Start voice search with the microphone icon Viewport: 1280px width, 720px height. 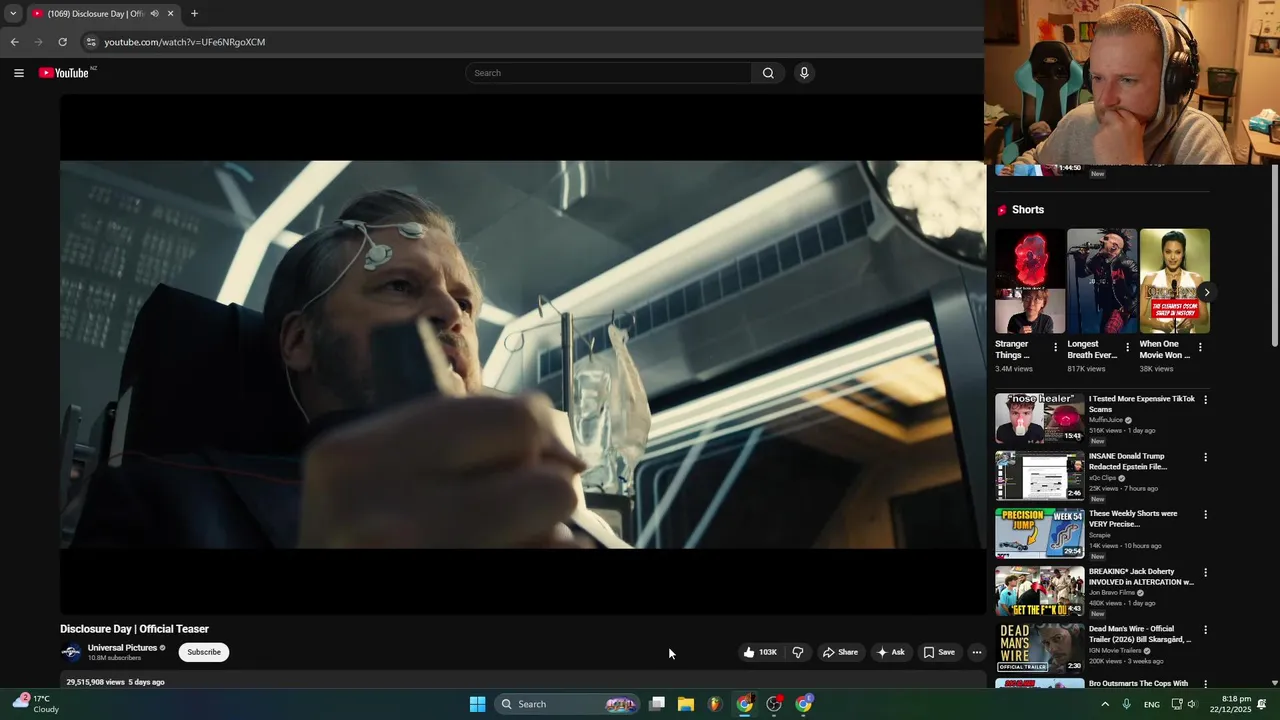803,73
